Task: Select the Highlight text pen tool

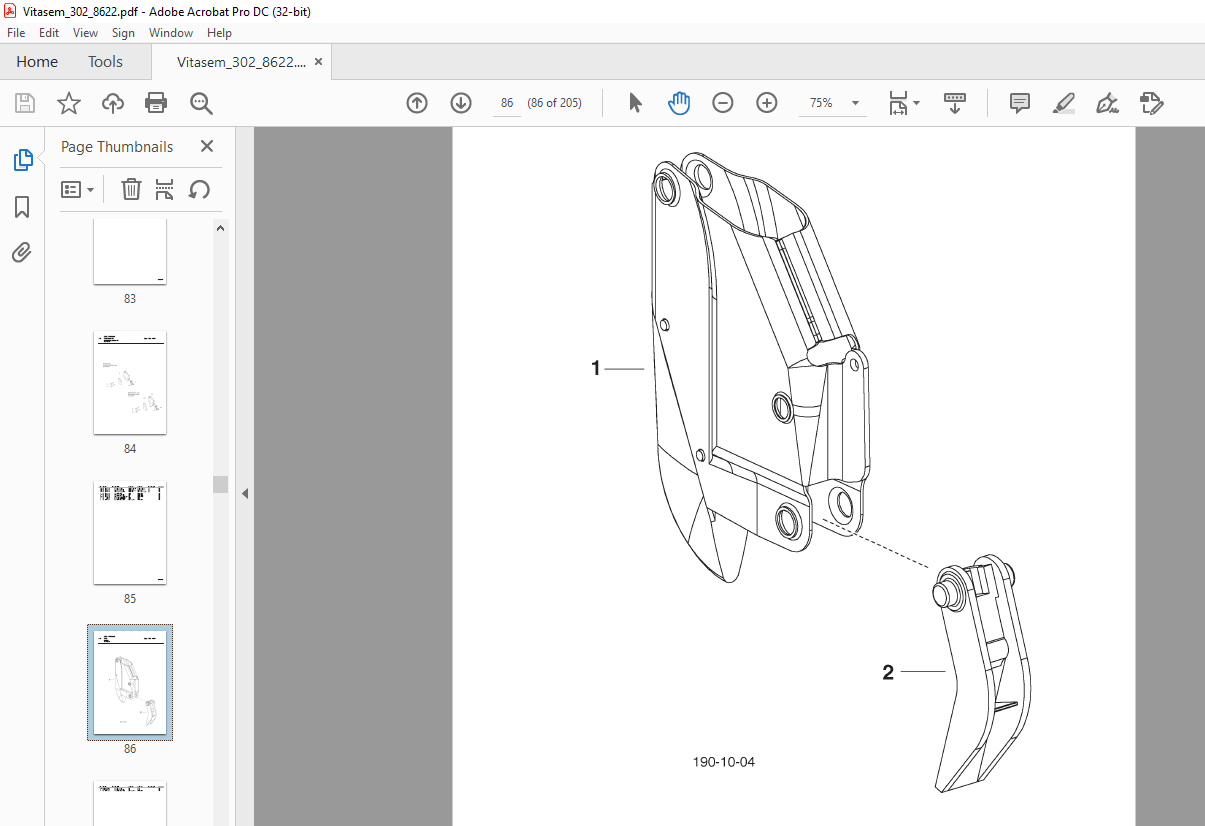Action: 1064,103
